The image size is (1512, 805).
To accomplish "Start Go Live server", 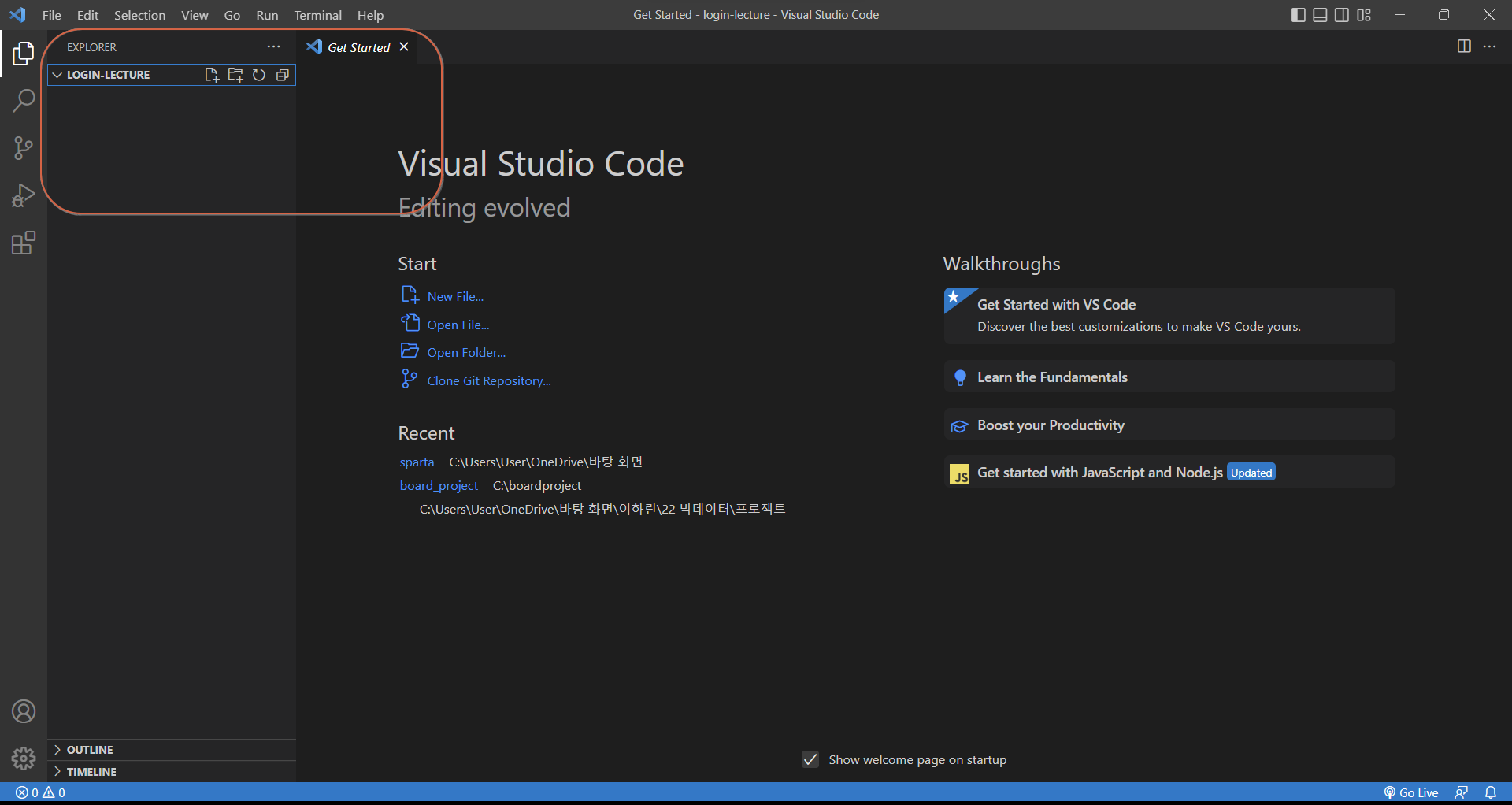I will 1411,792.
